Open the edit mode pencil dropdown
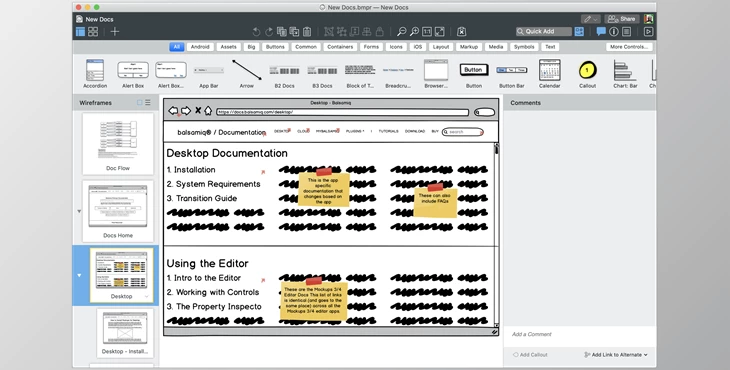 tap(590, 19)
